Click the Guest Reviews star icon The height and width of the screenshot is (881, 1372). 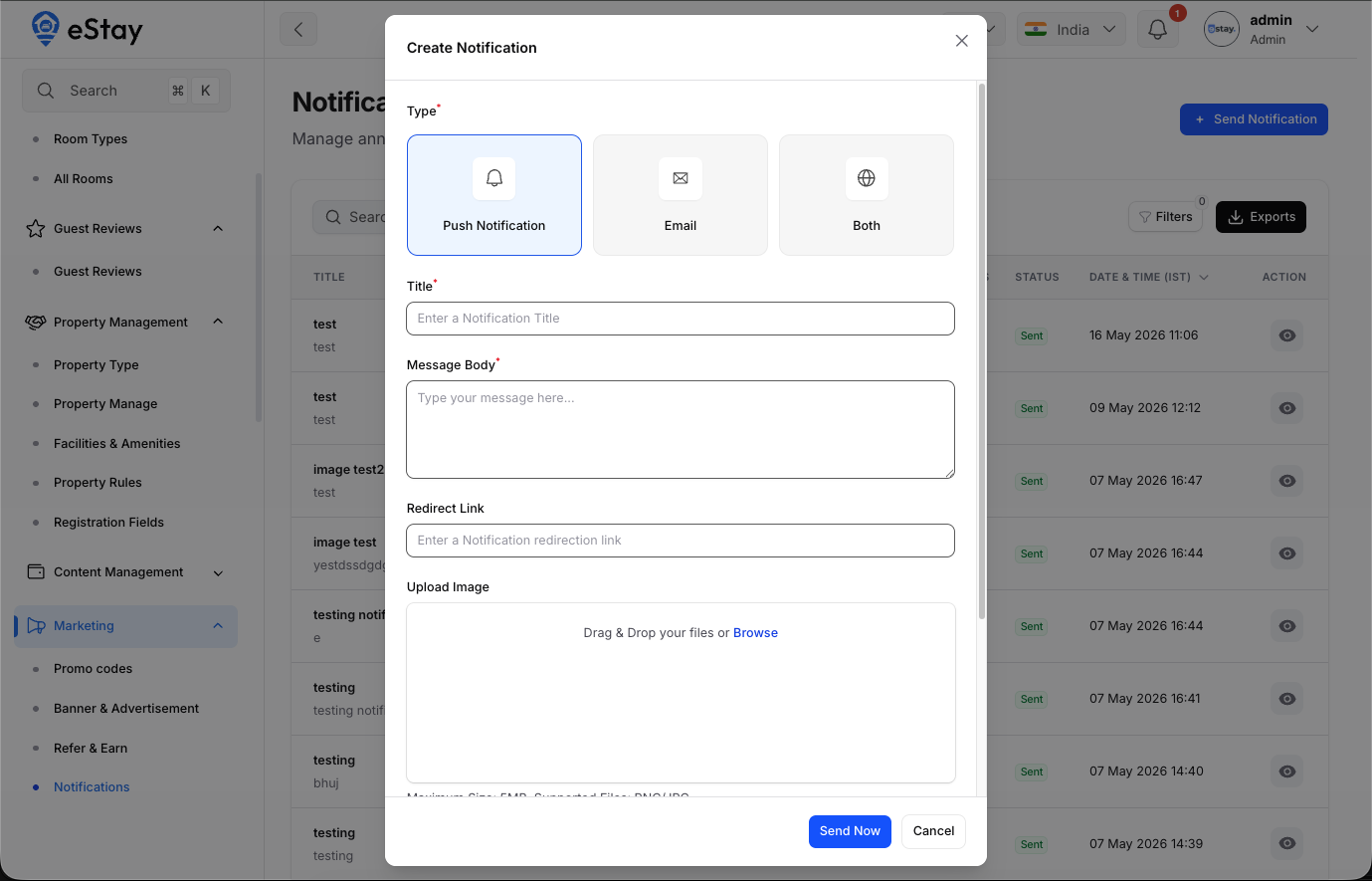point(36,229)
